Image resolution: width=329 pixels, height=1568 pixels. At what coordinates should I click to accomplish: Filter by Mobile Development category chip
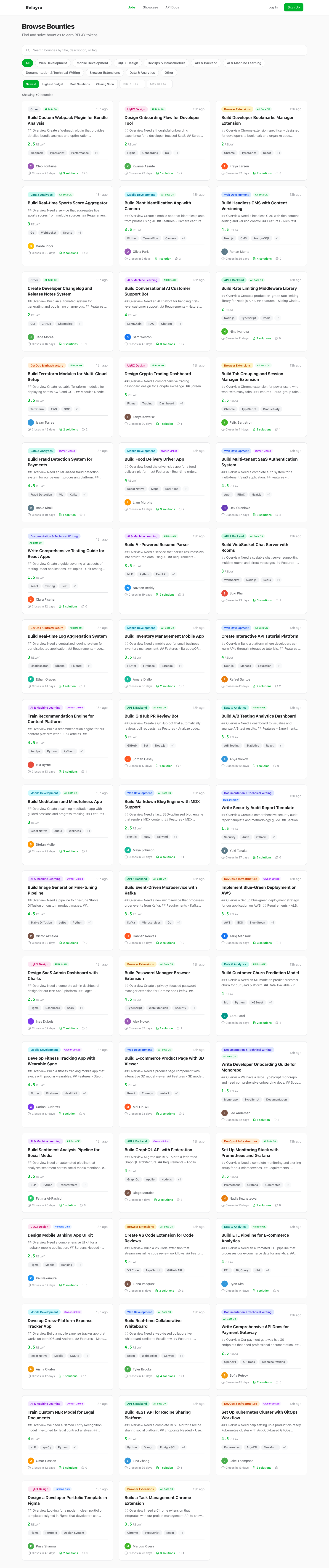pyautogui.click(x=93, y=63)
